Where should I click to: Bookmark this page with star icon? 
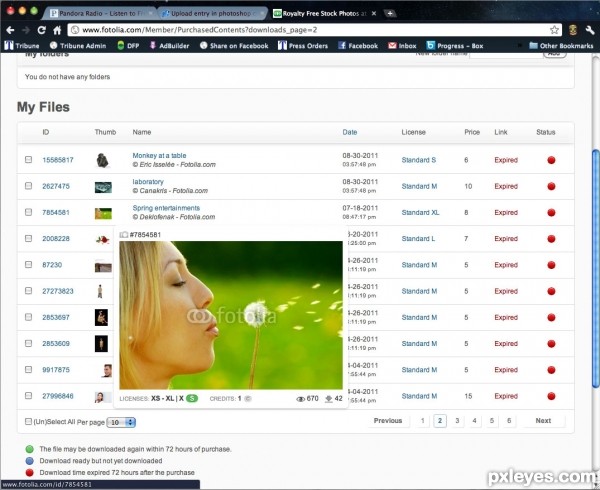tap(554, 30)
